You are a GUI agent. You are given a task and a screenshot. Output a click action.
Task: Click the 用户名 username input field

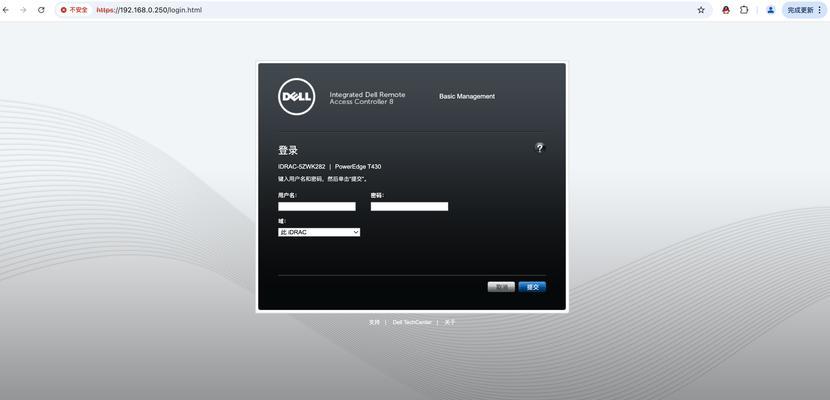click(x=317, y=206)
